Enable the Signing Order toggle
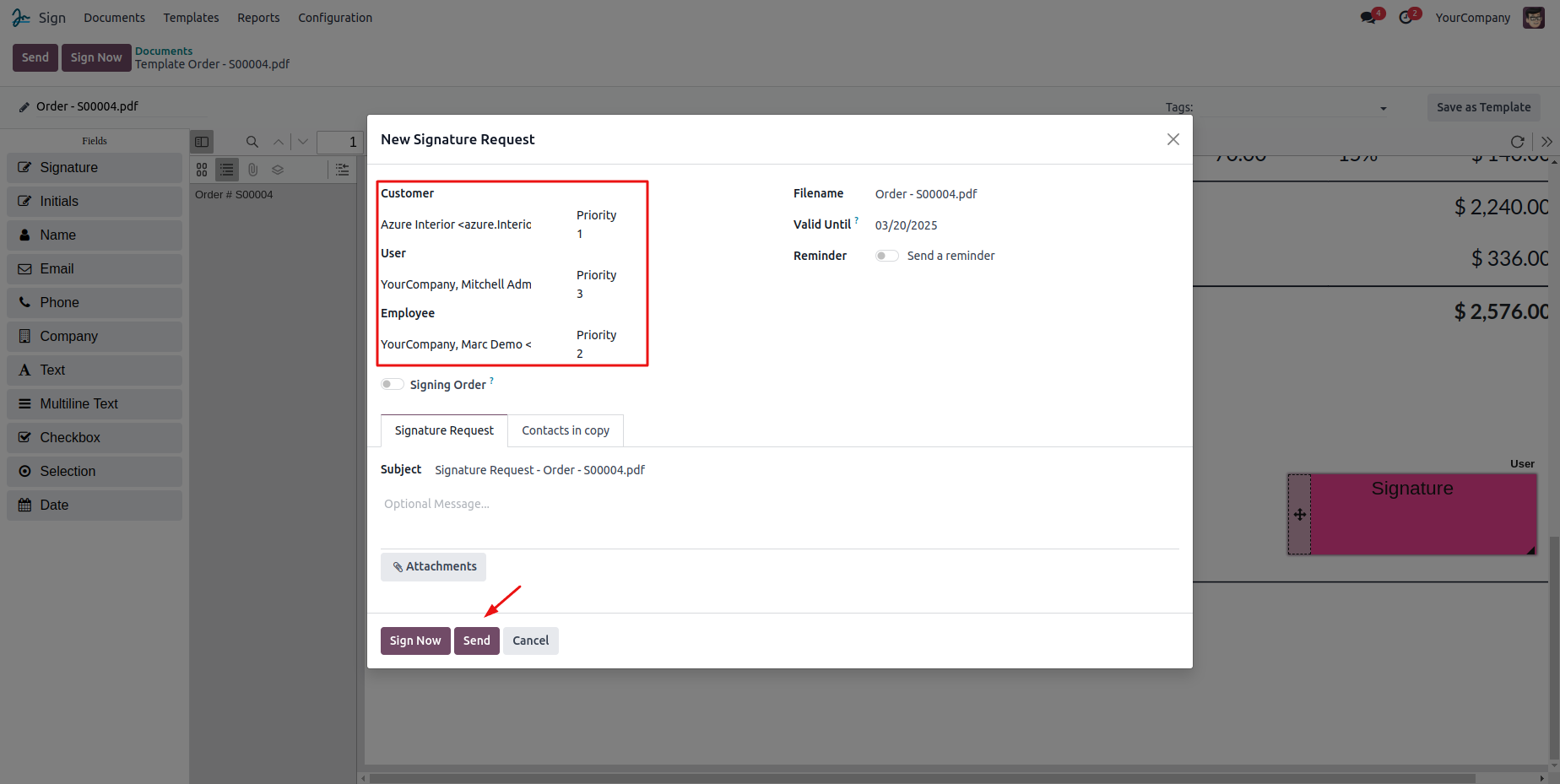 [x=392, y=385]
